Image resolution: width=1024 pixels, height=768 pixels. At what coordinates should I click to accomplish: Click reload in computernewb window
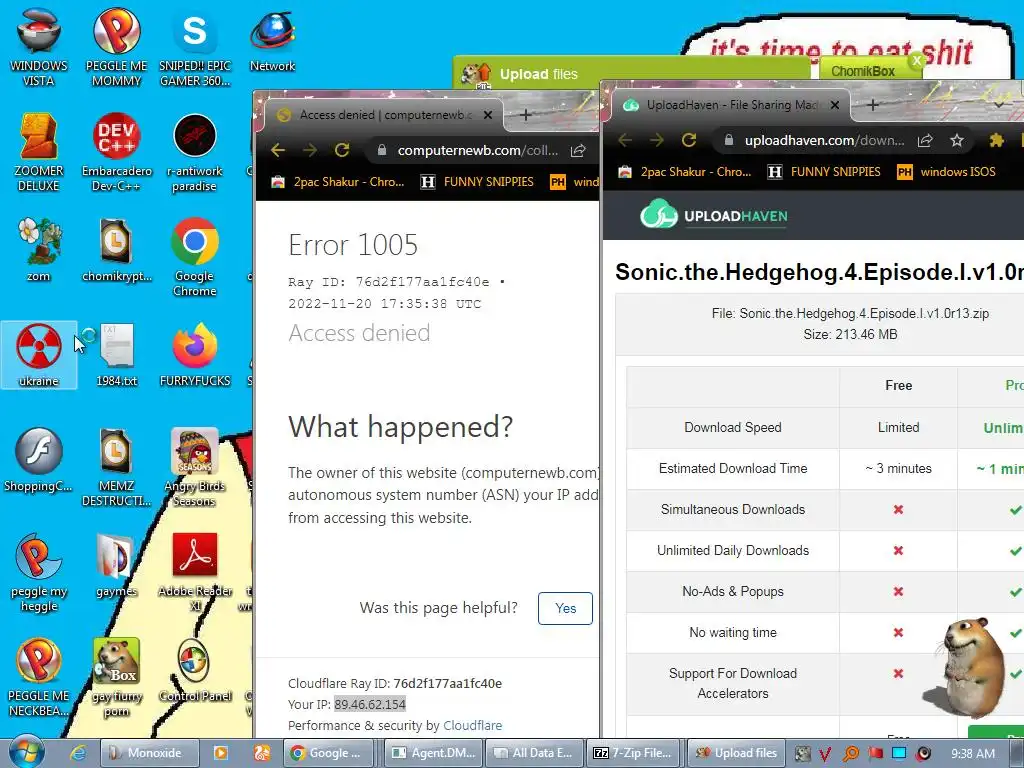pos(342,150)
